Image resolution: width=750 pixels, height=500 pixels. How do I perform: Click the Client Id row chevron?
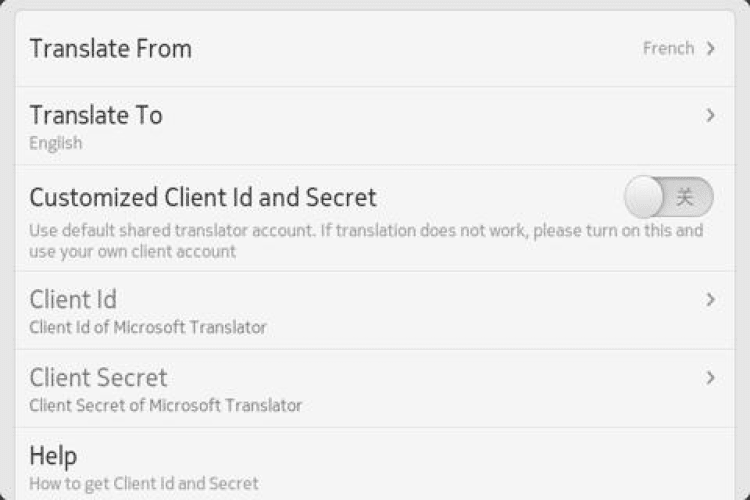tap(710, 299)
